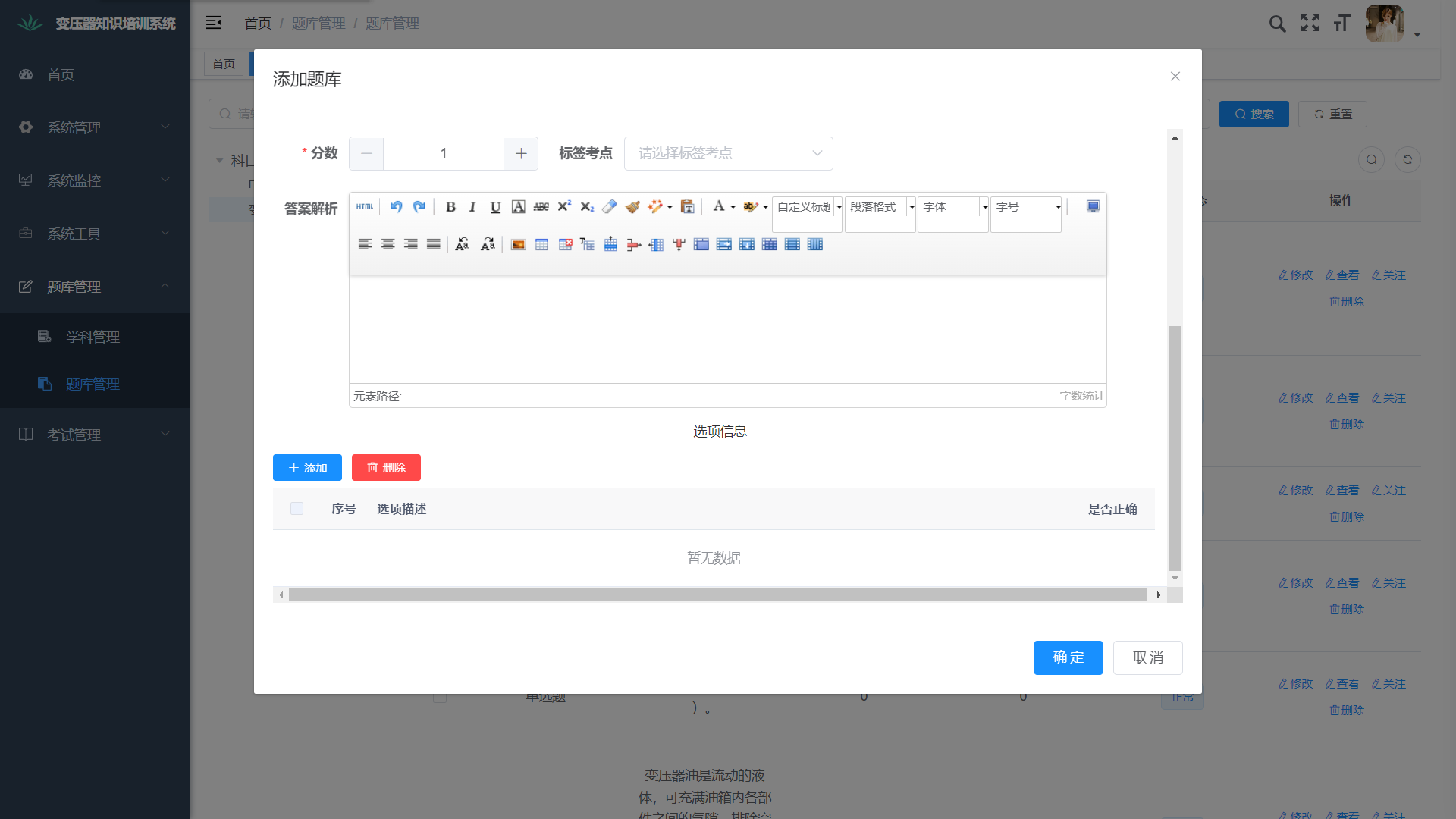Apply strikethrough formatting
The height and width of the screenshot is (819, 1456).
pyautogui.click(x=541, y=206)
